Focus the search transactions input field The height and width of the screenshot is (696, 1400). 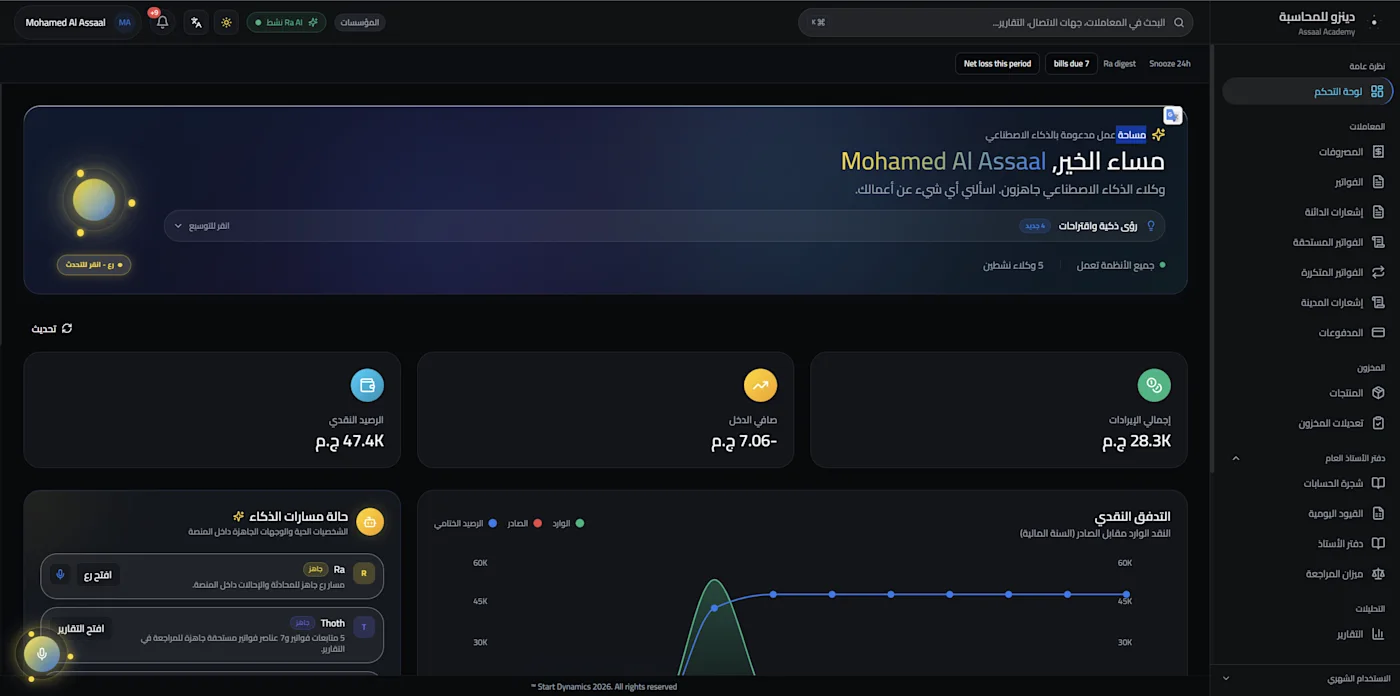coord(995,22)
